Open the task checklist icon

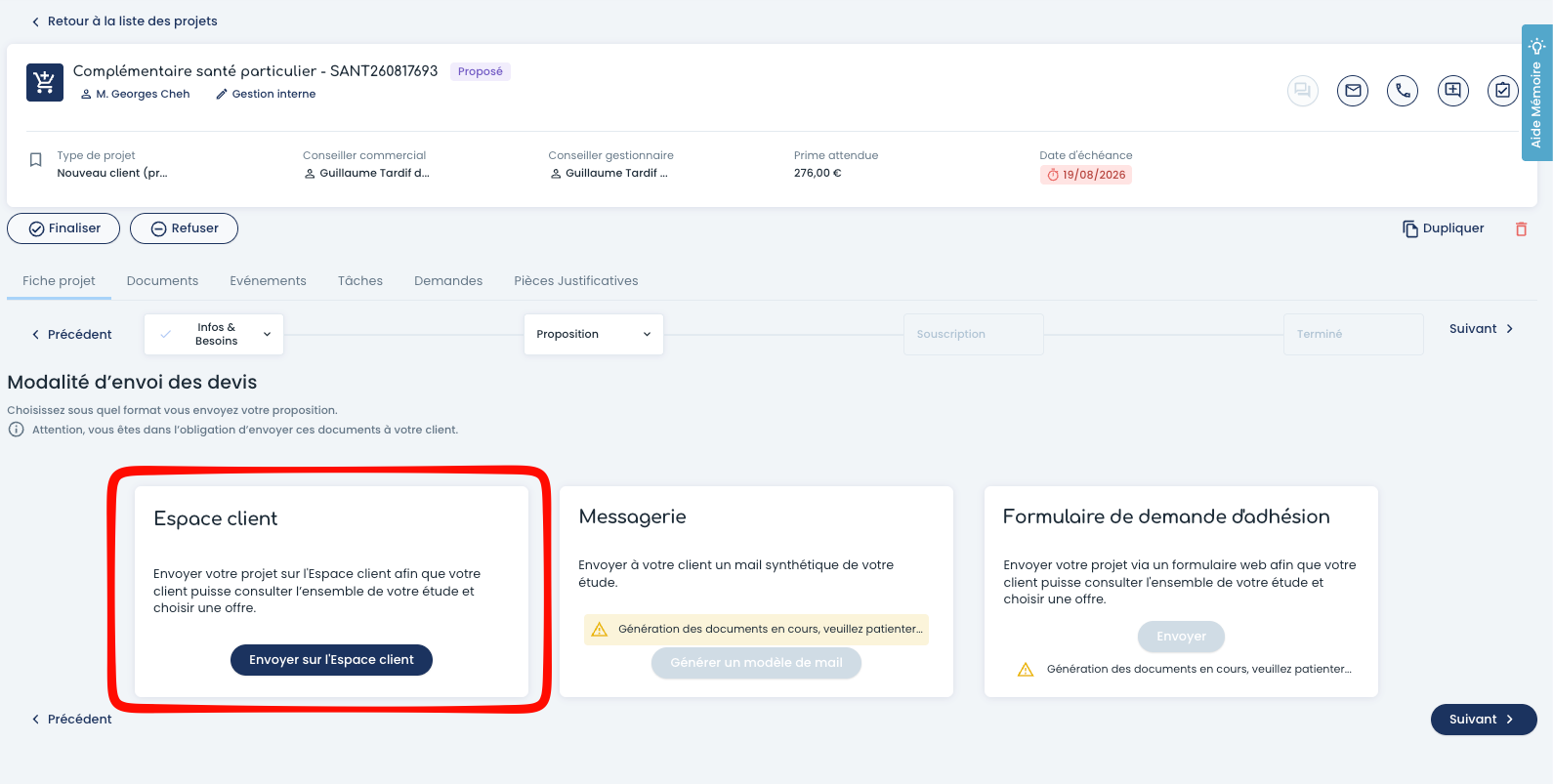(1503, 91)
